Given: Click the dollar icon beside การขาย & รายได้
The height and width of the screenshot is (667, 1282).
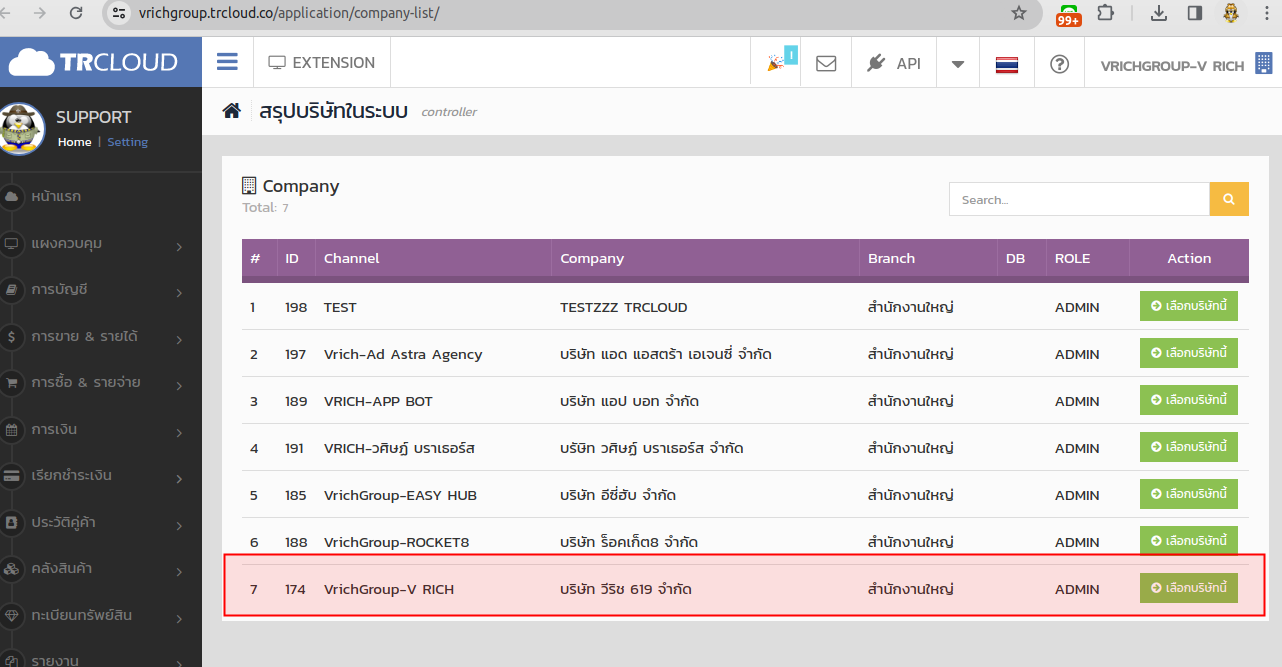Looking at the screenshot, I should point(12,337).
